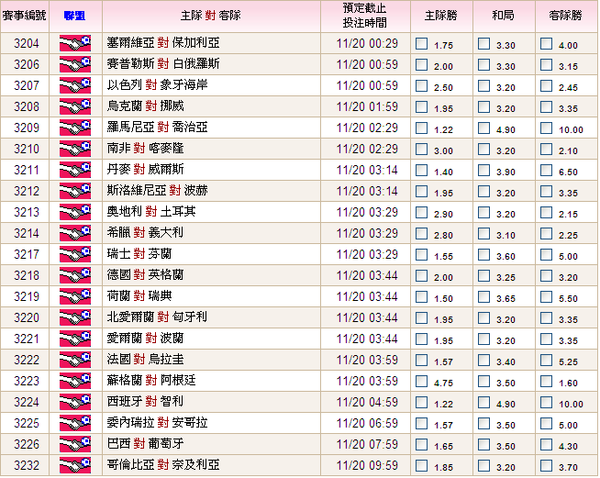600x478 pixels.
Task: Select the 愛爾蘭 對 波蘭 match text
Action: pos(145,338)
